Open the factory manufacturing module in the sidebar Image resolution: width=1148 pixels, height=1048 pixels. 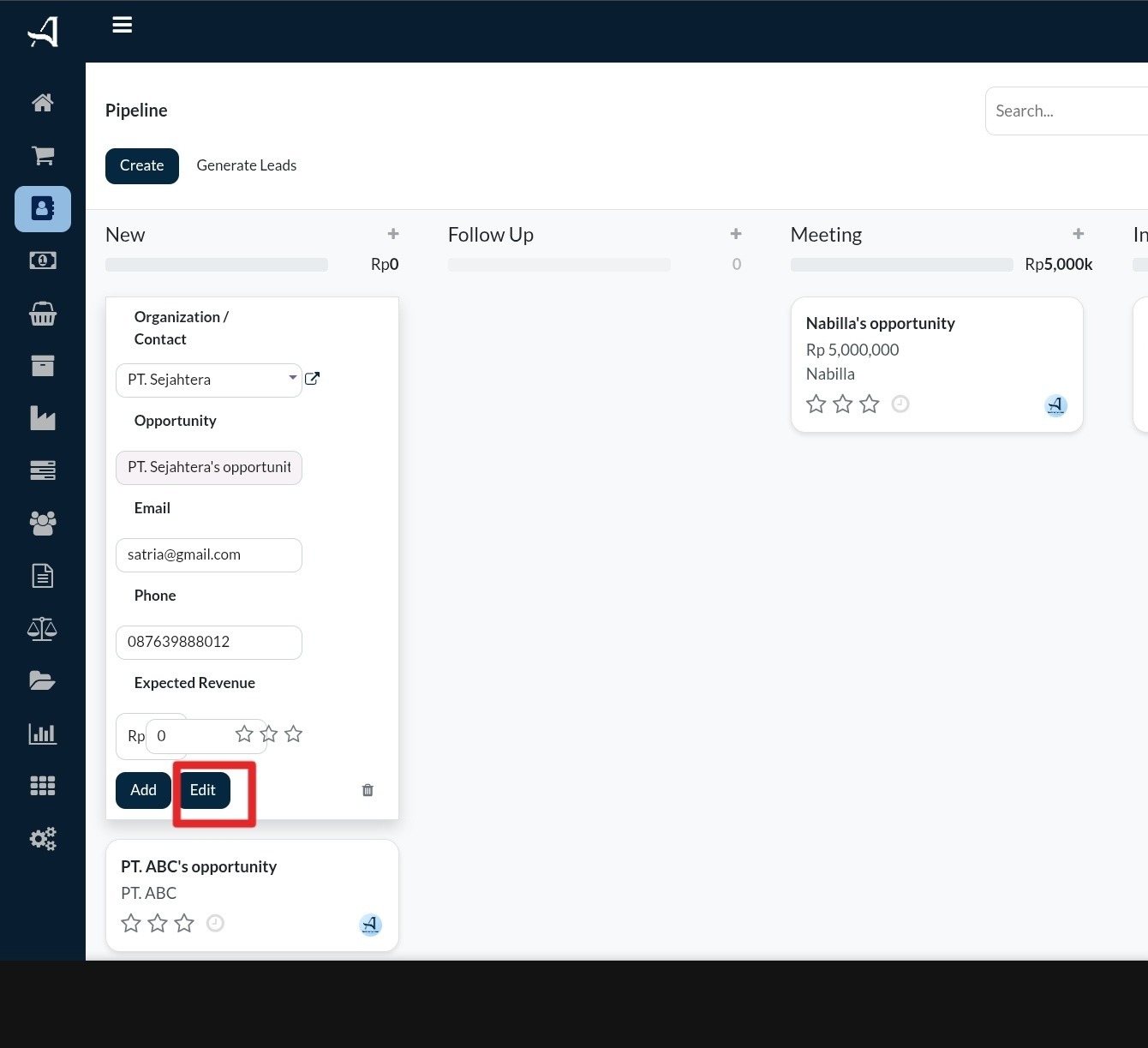point(43,418)
